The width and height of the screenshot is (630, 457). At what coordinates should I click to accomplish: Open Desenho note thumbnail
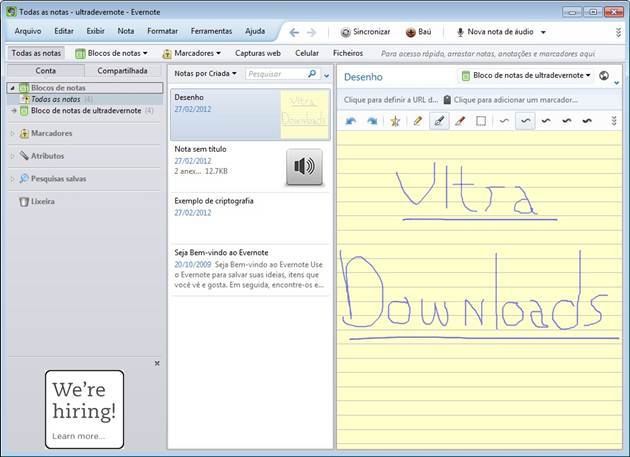point(305,115)
